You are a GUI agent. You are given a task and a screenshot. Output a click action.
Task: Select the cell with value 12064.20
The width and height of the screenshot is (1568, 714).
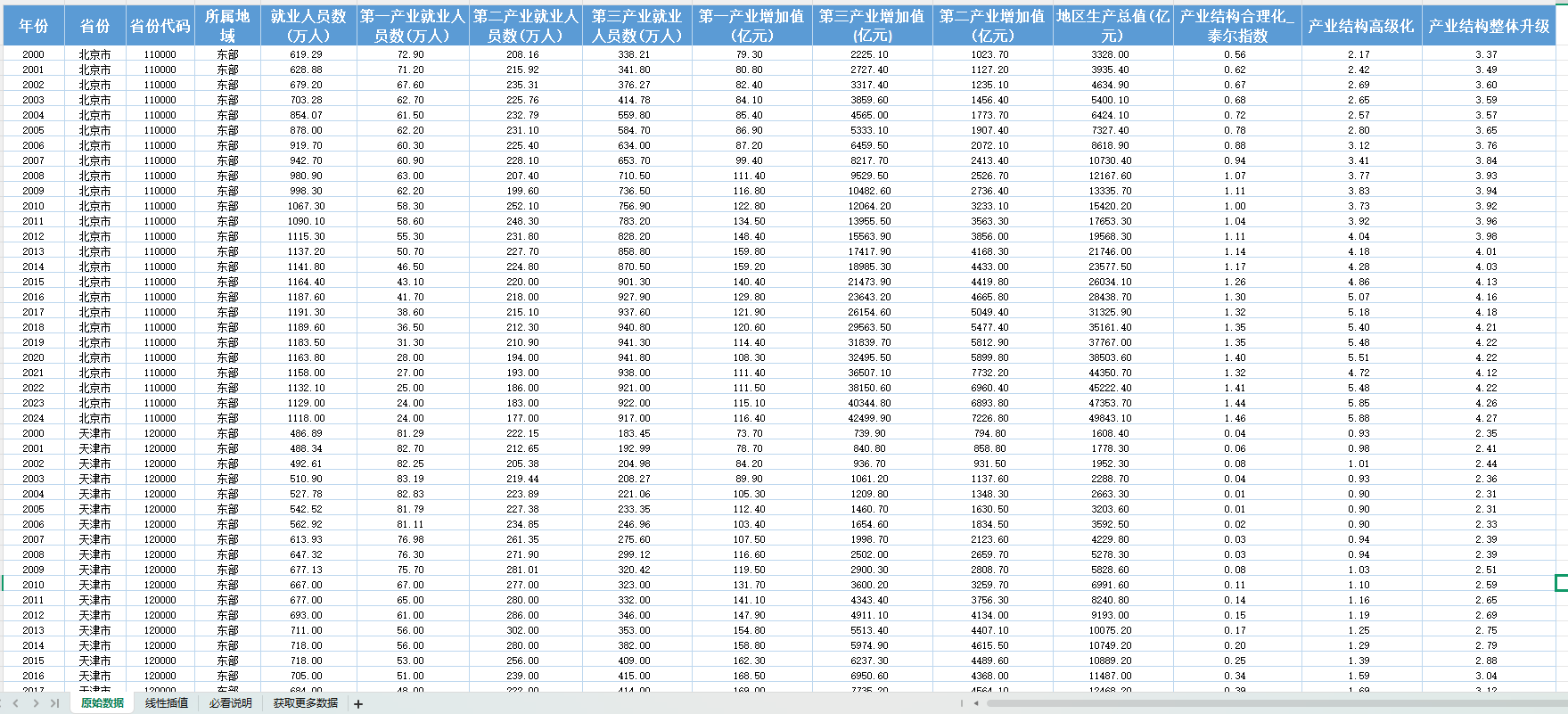click(x=872, y=206)
